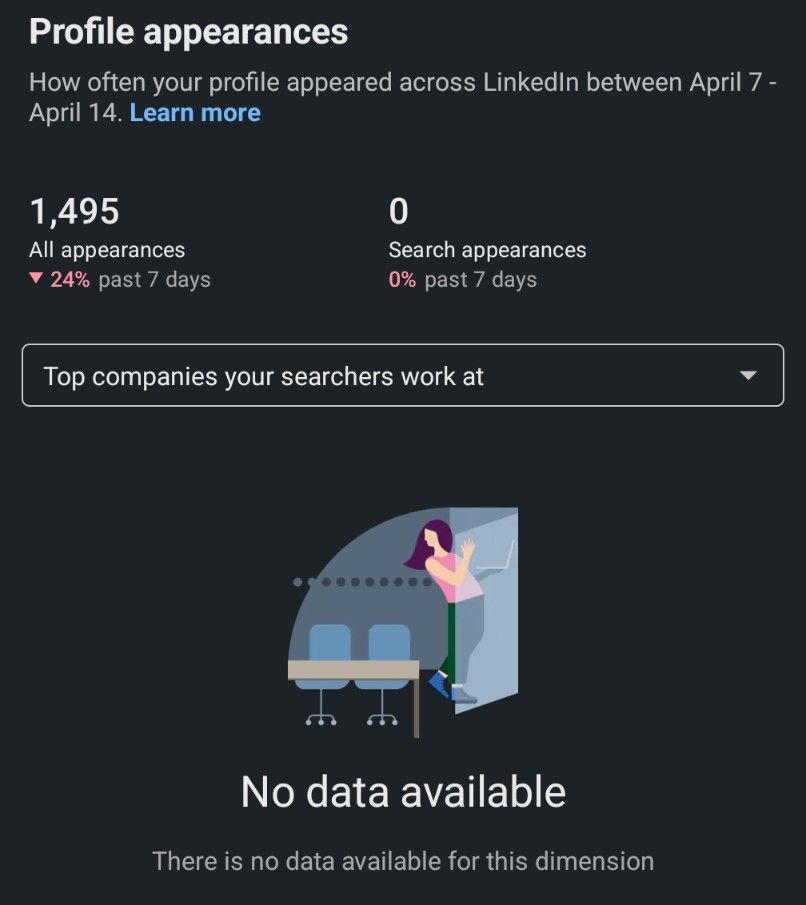Click the 0 search appearances count

[x=398, y=211]
